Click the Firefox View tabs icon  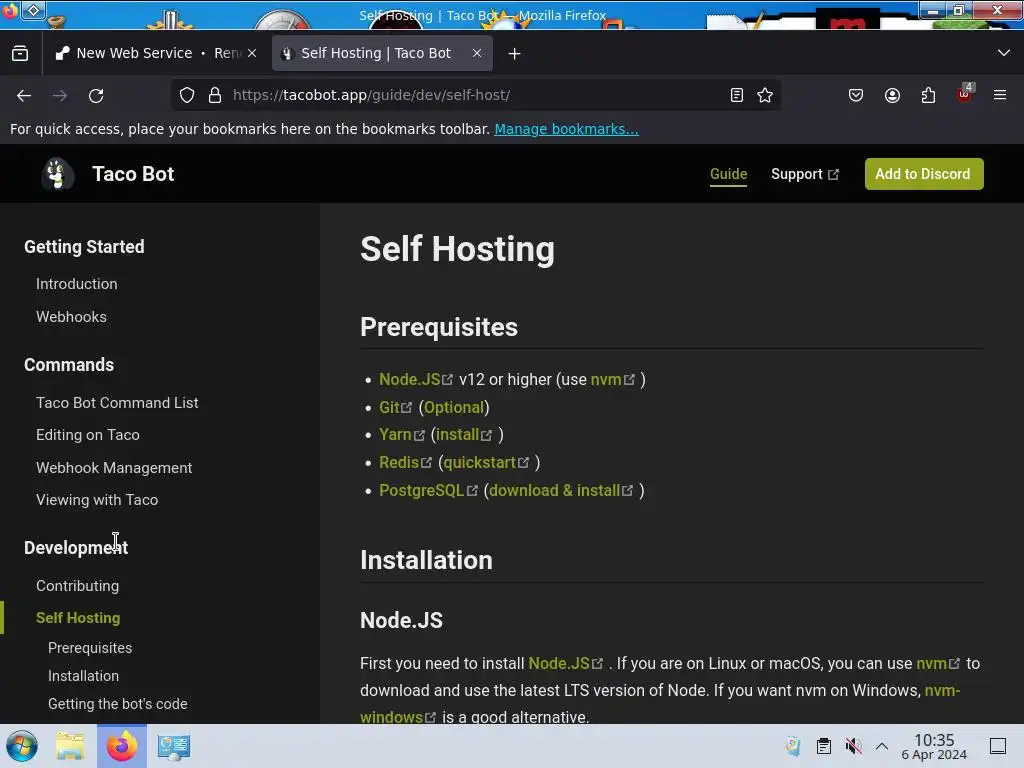[x=20, y=54]
